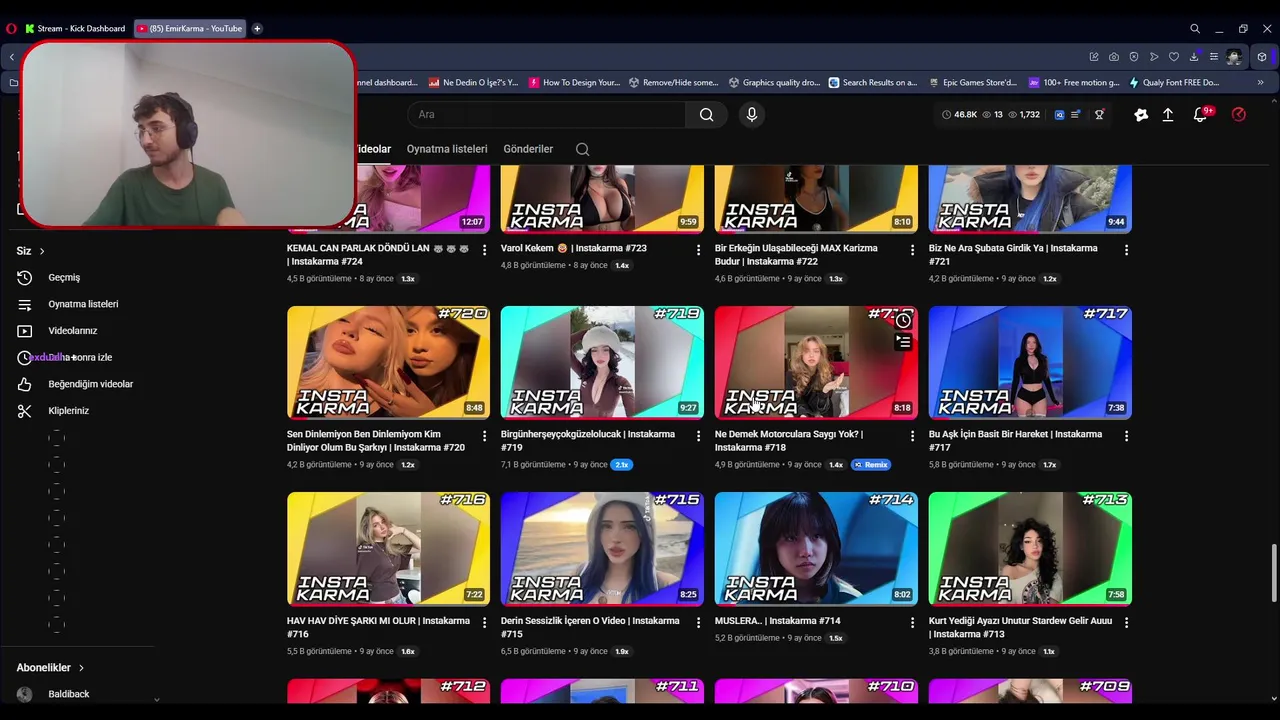Click the red circular icon beside notifications bell
The image size is (1280, 720).
pos(1239,115)
